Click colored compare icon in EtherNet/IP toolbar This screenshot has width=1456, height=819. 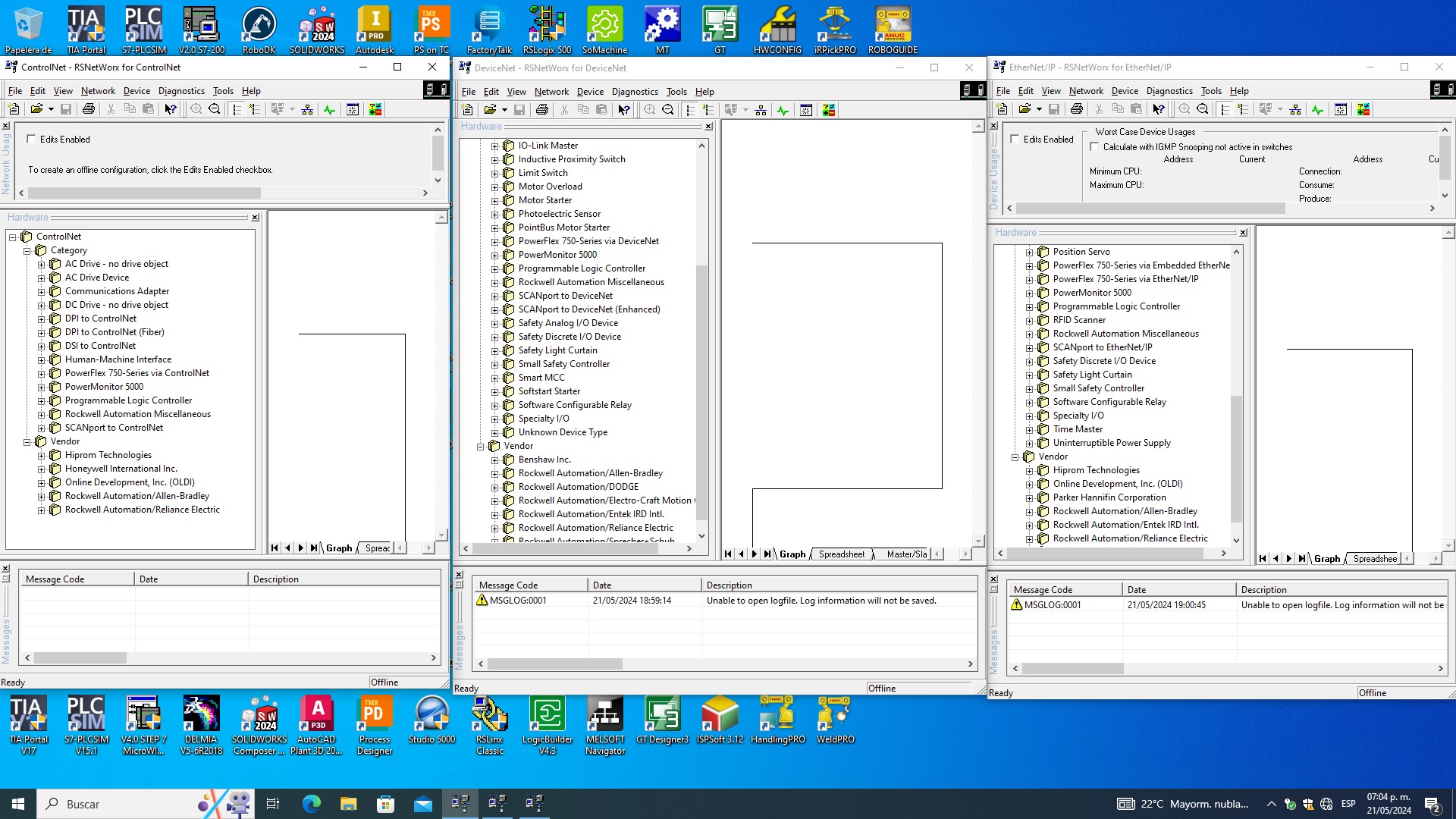pyautogui.click(x=1363, y=109)
